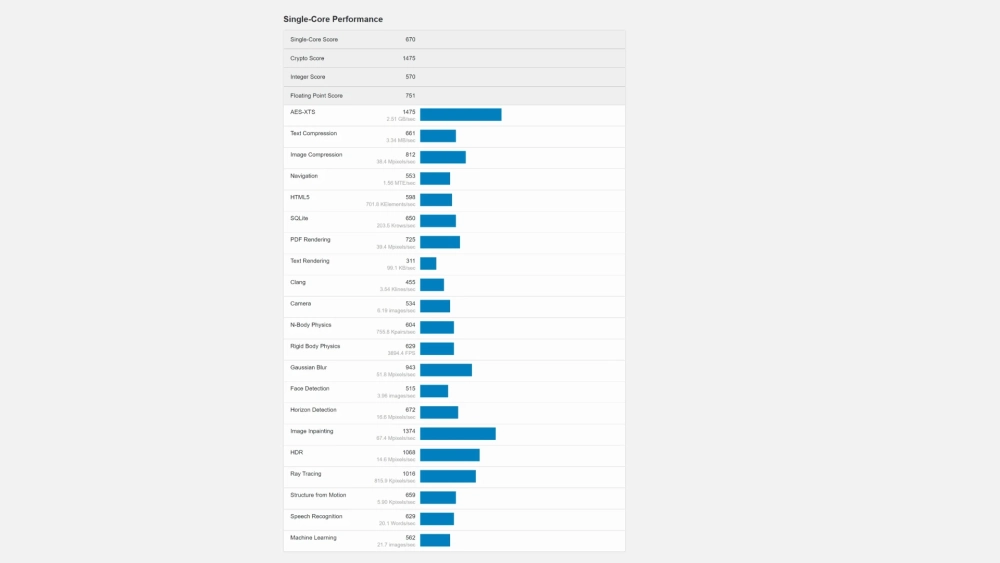The width and height of the screenshot is (1000, 563).
Task: Click the SQLite row label
Action: pyautogui.click(x=299, y=218)
